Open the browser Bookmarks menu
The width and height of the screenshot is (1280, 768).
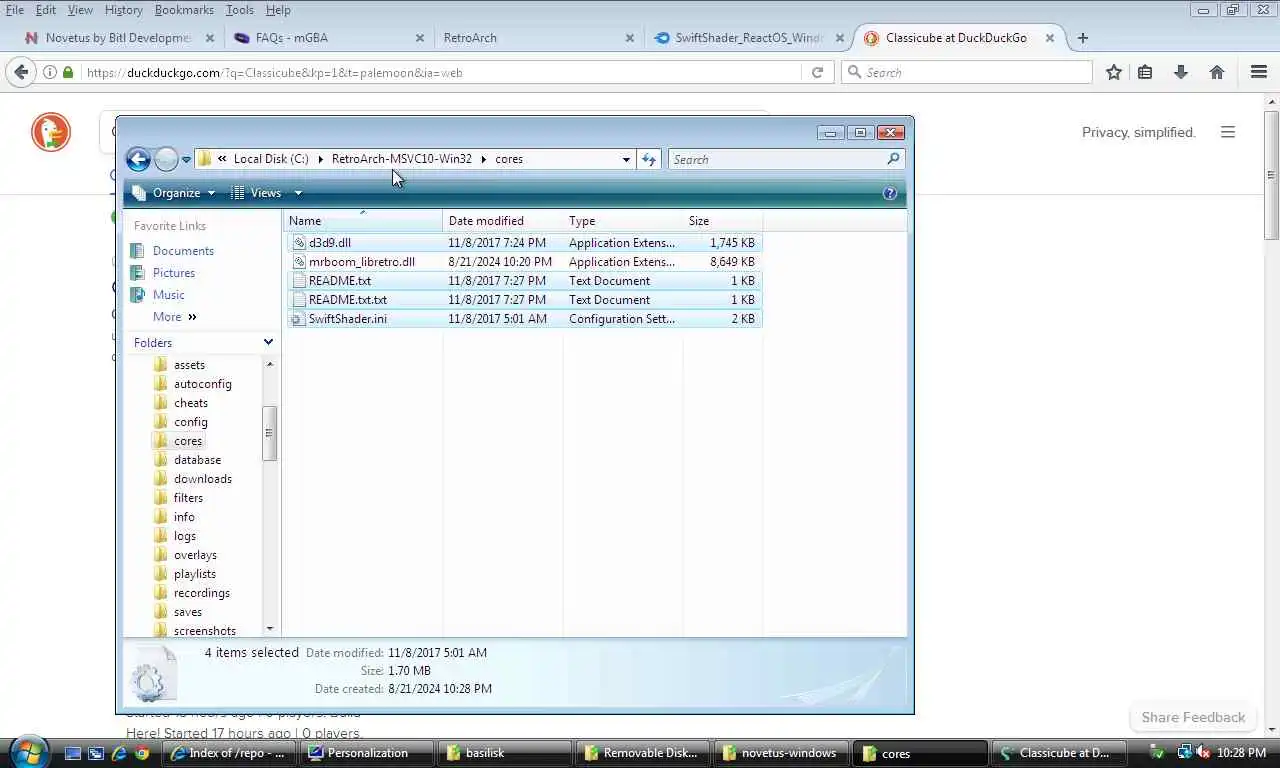tap(184, 10)
